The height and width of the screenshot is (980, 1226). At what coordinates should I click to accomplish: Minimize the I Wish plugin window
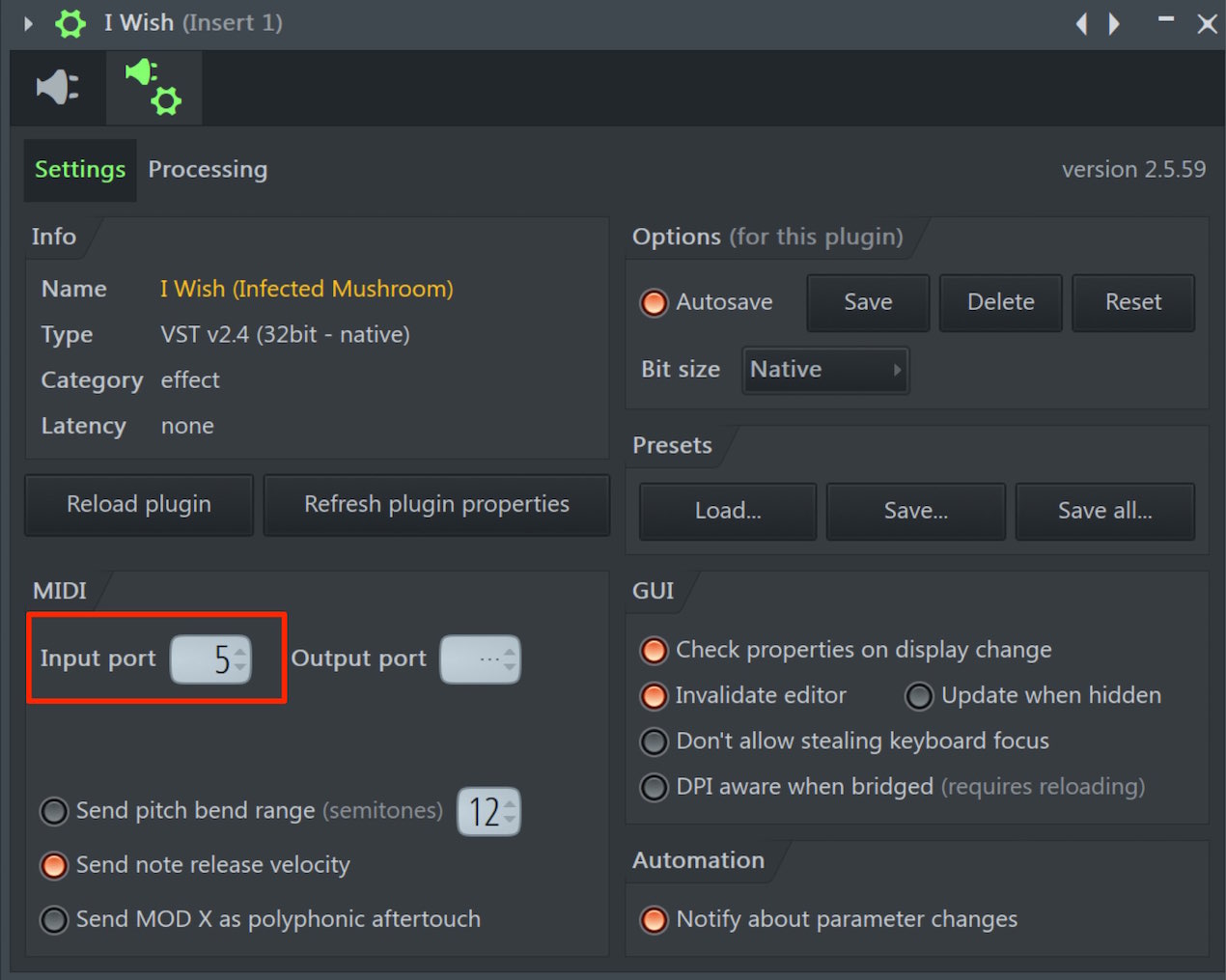click(1166, 19)
